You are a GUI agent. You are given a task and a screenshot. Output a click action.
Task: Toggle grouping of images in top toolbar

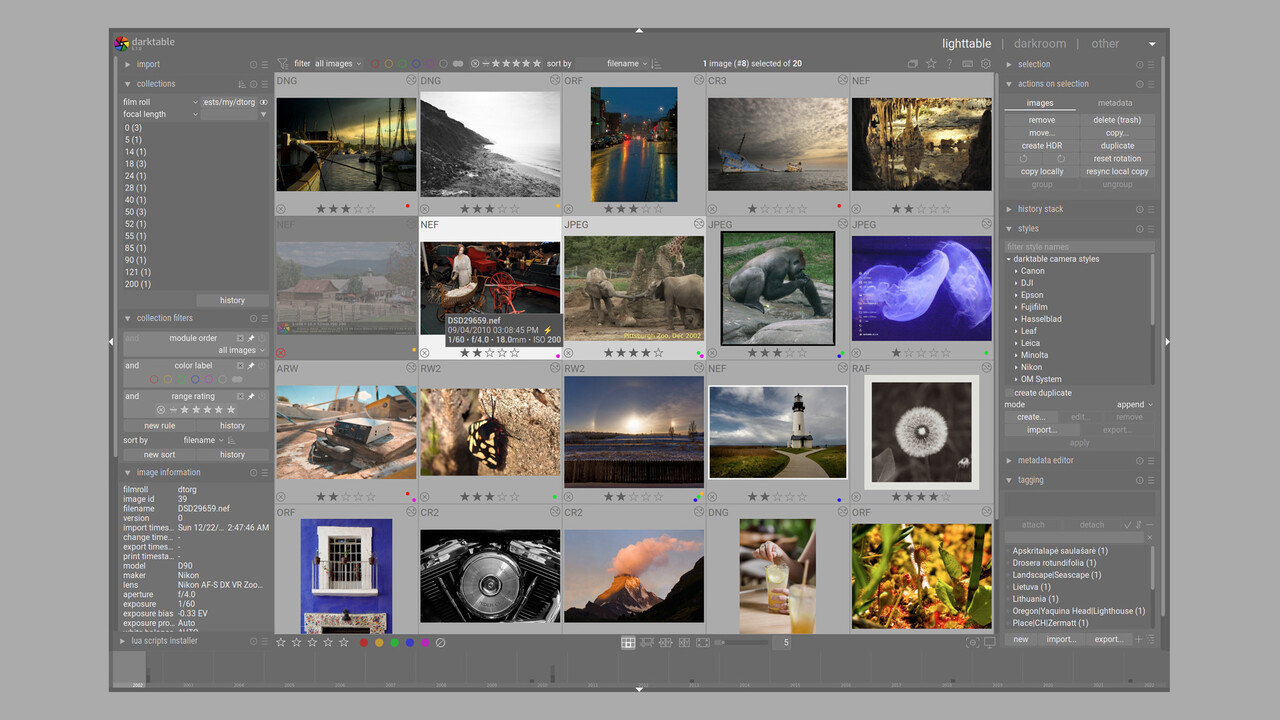(x=913, y=63)
